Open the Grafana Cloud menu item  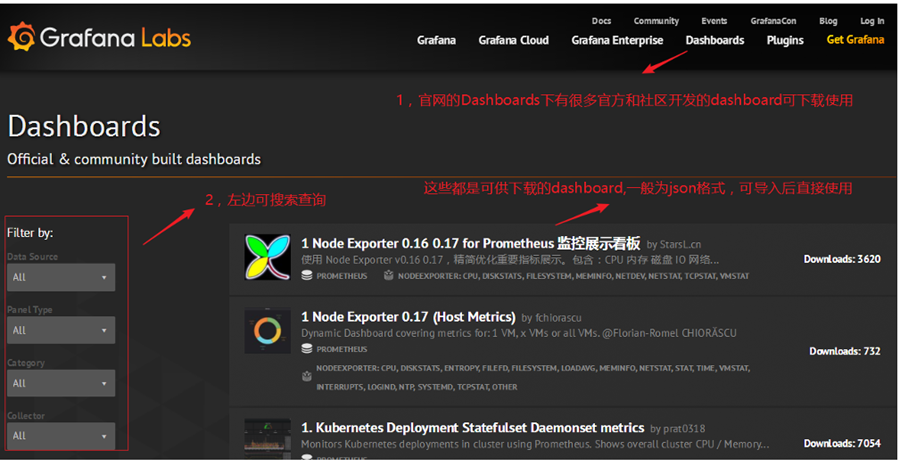tap(514, 40)
